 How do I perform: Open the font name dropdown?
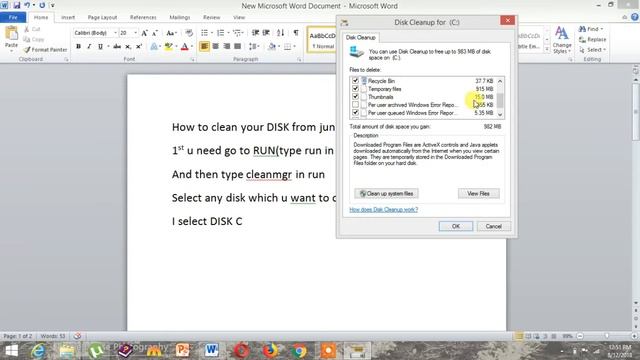115,33
